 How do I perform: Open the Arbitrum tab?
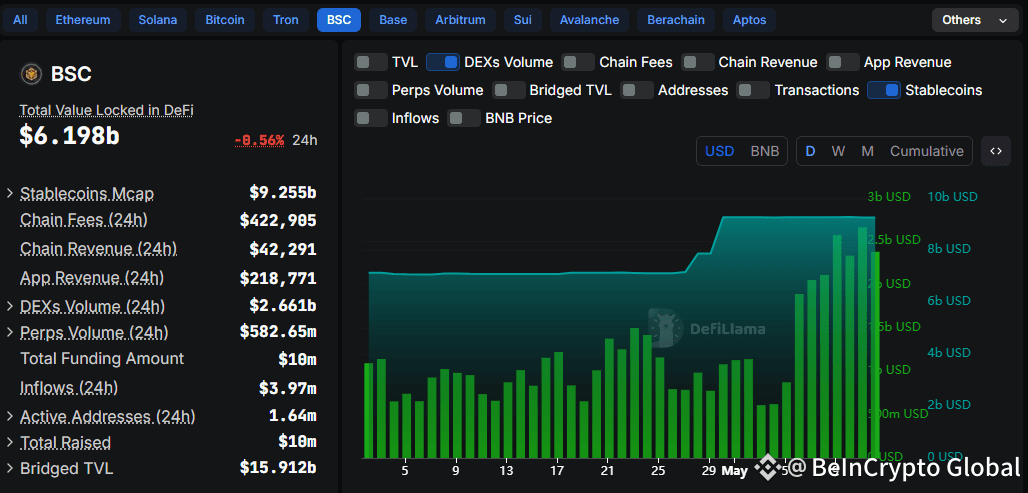coord(460,20)
